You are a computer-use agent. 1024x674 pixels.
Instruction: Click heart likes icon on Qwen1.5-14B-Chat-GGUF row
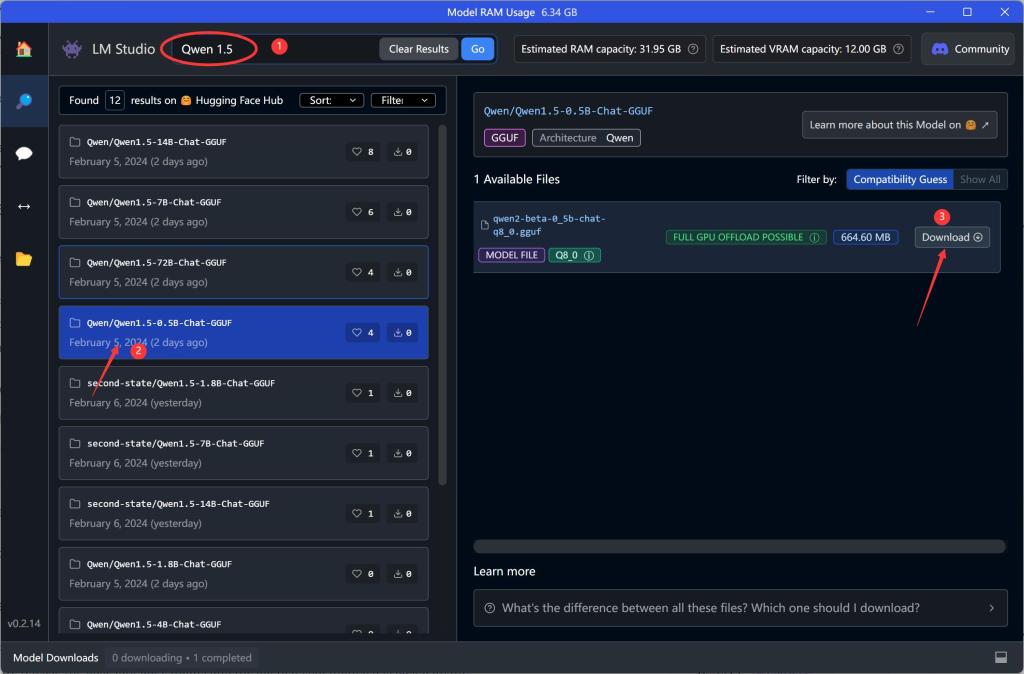coord(357,152)
